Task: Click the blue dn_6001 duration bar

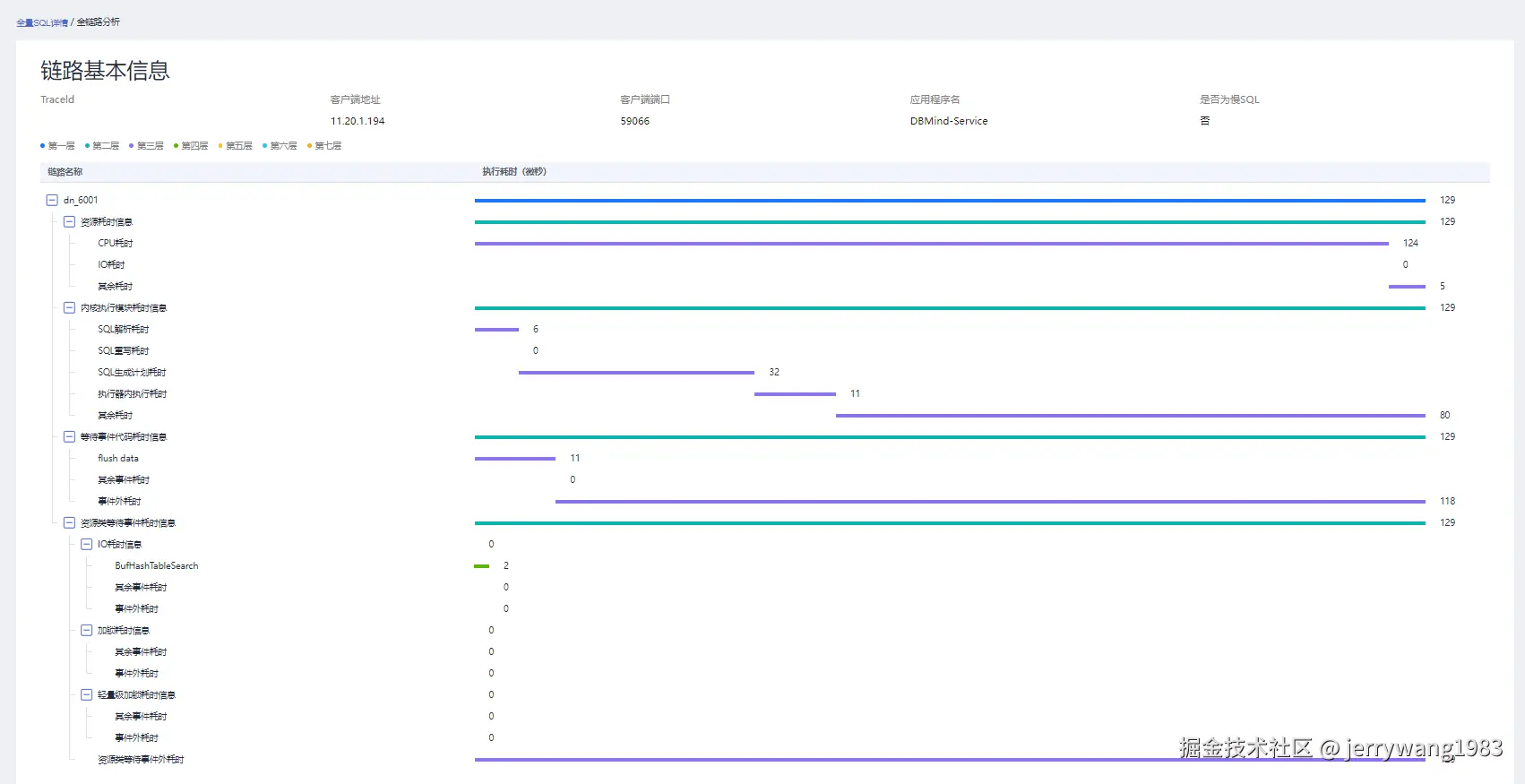Action: (x=950, y=201)
